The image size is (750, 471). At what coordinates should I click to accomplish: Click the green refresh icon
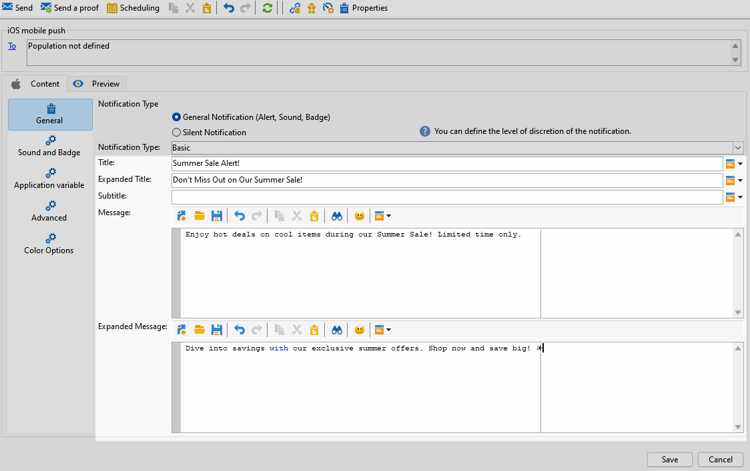point(267,8)
